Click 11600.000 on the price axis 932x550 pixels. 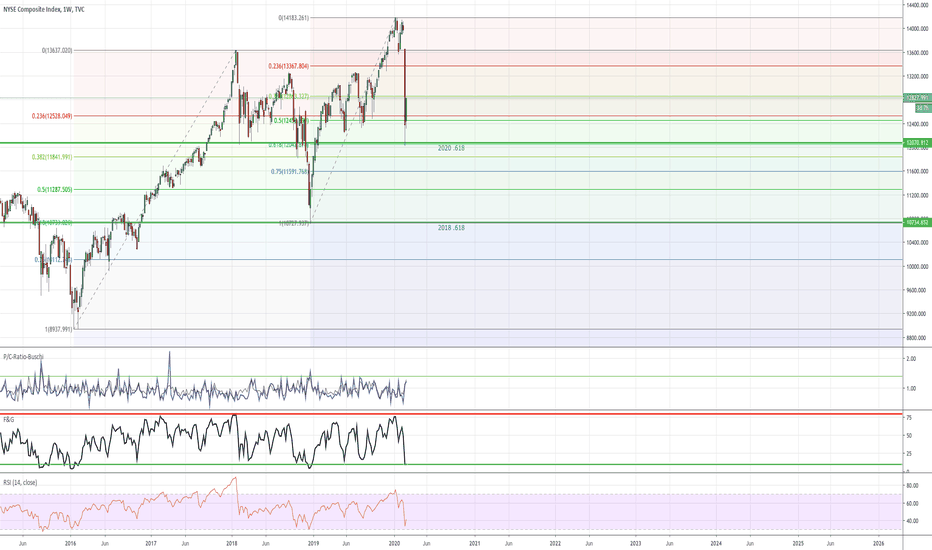click(917, 171)
